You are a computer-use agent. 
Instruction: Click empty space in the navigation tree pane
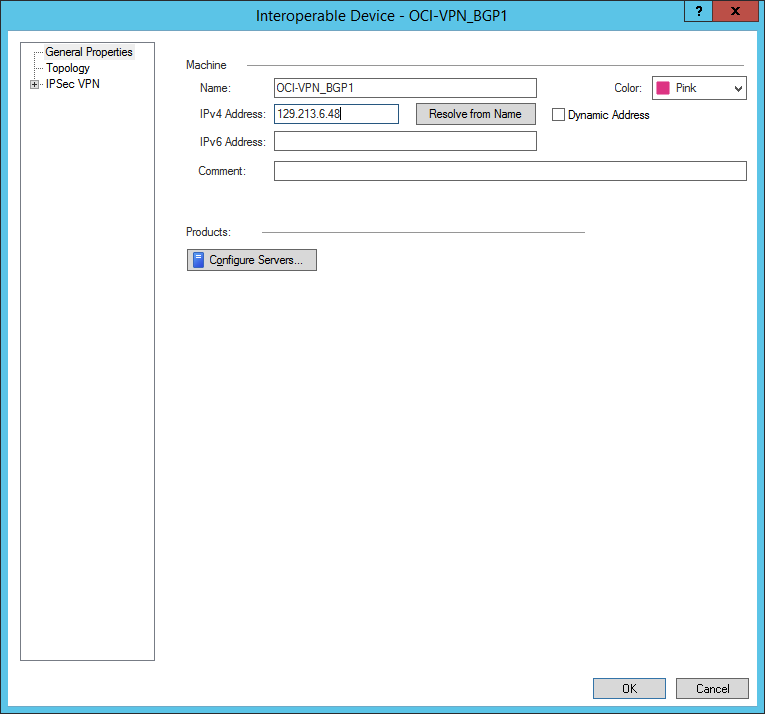tap(88, 400)
